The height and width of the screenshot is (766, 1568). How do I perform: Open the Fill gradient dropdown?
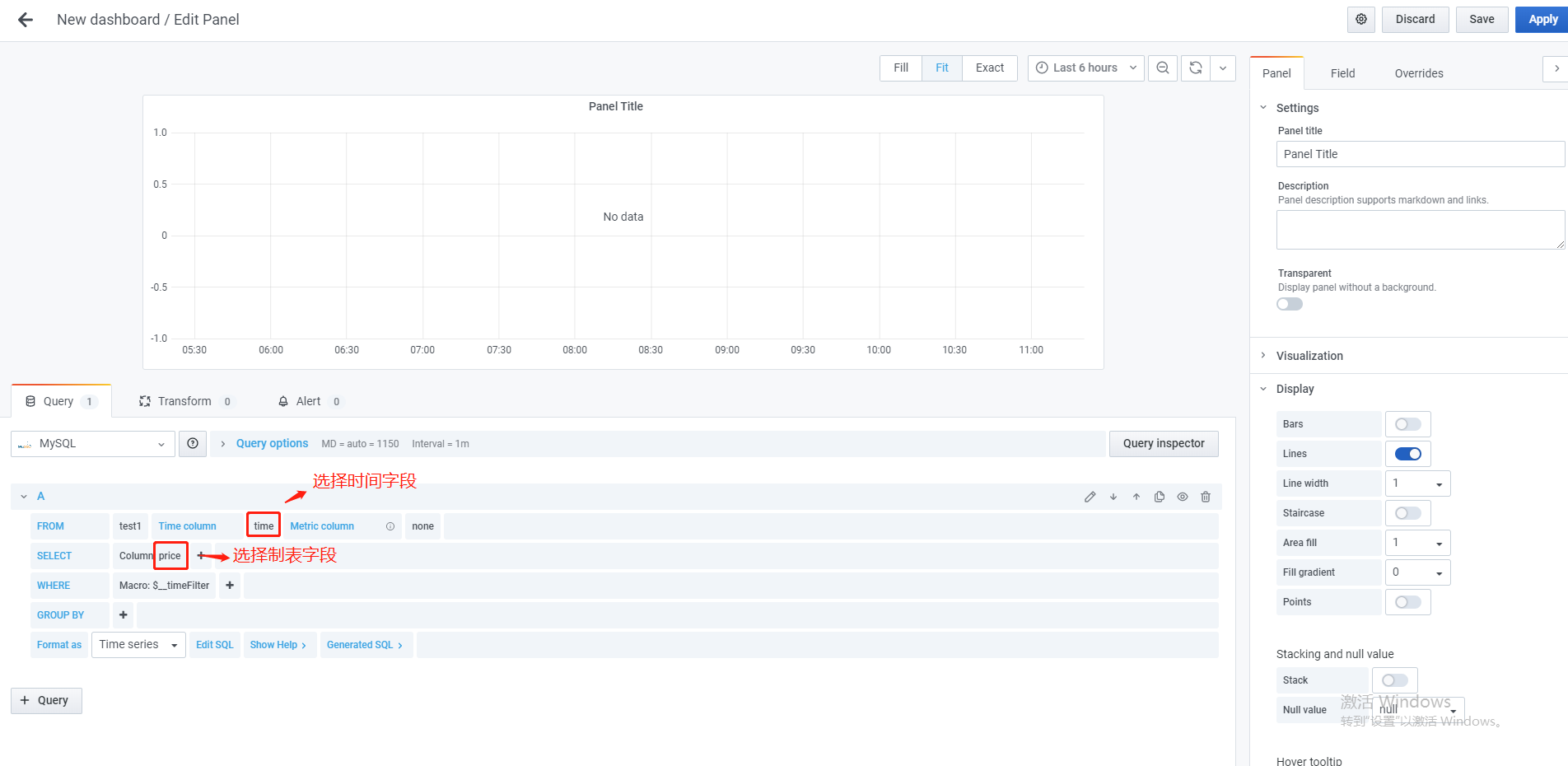coord(1418,572)
